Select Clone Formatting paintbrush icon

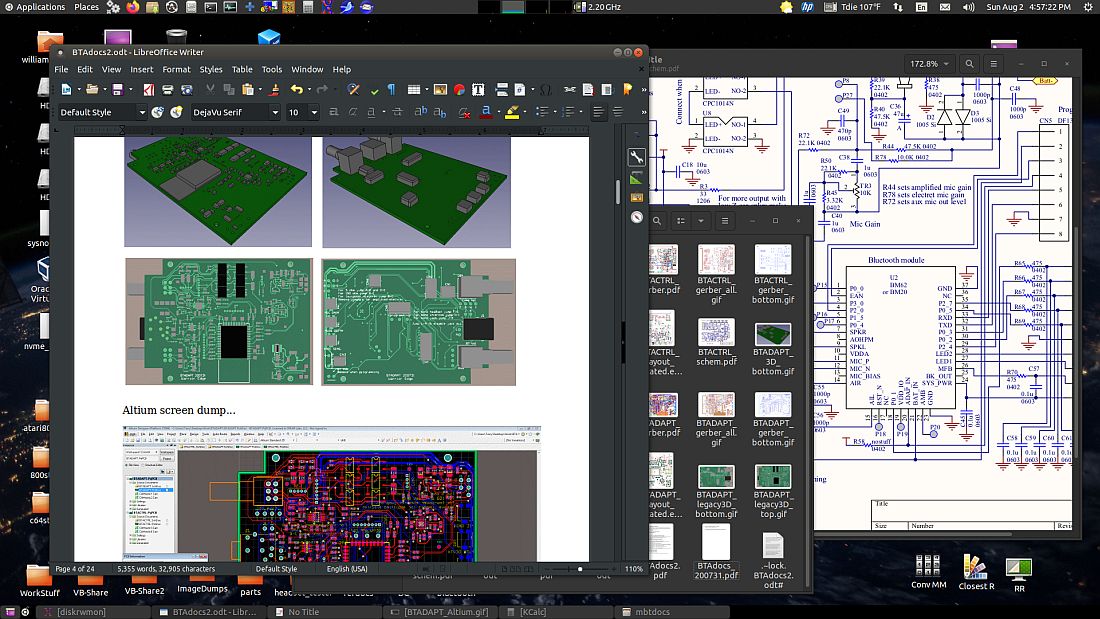click(274, 89)
